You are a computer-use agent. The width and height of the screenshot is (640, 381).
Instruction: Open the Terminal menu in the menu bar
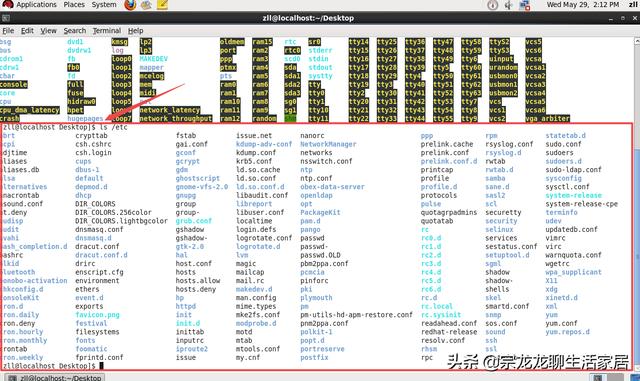(107, 31)
